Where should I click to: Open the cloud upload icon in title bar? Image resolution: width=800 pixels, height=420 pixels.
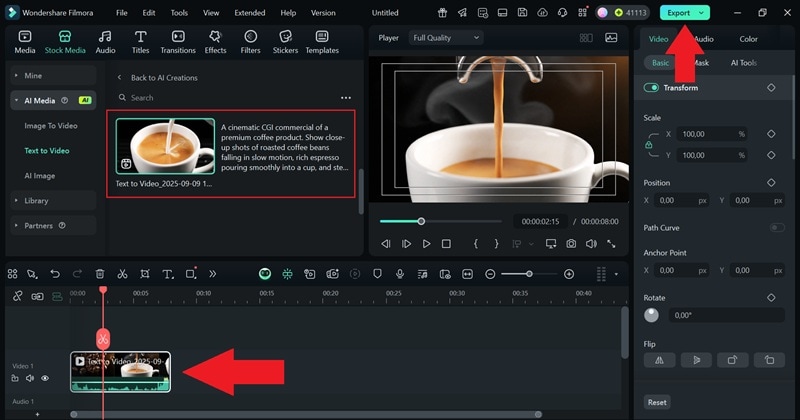(542, 13)
